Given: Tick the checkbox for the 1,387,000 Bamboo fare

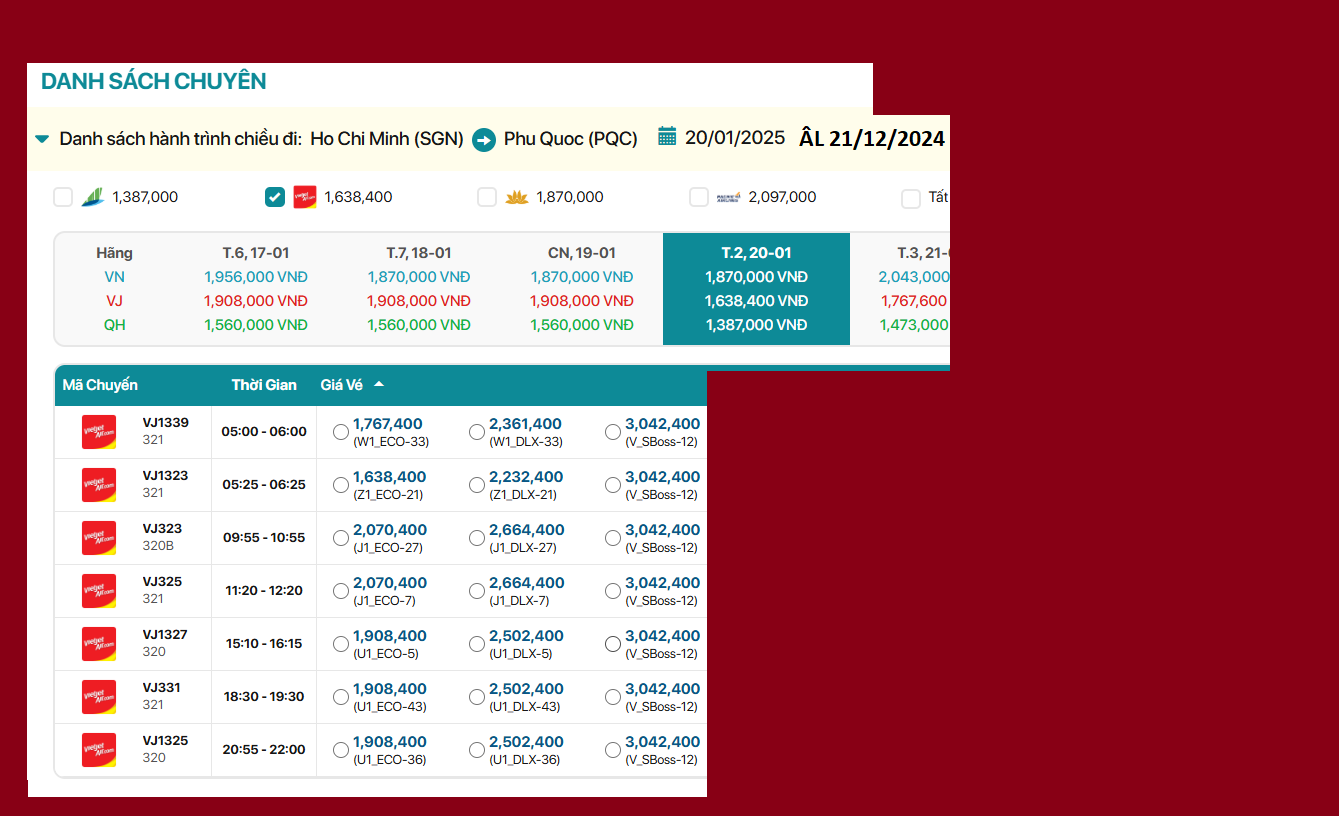Looking at the screenshot, I should click(x=63, y=197).
